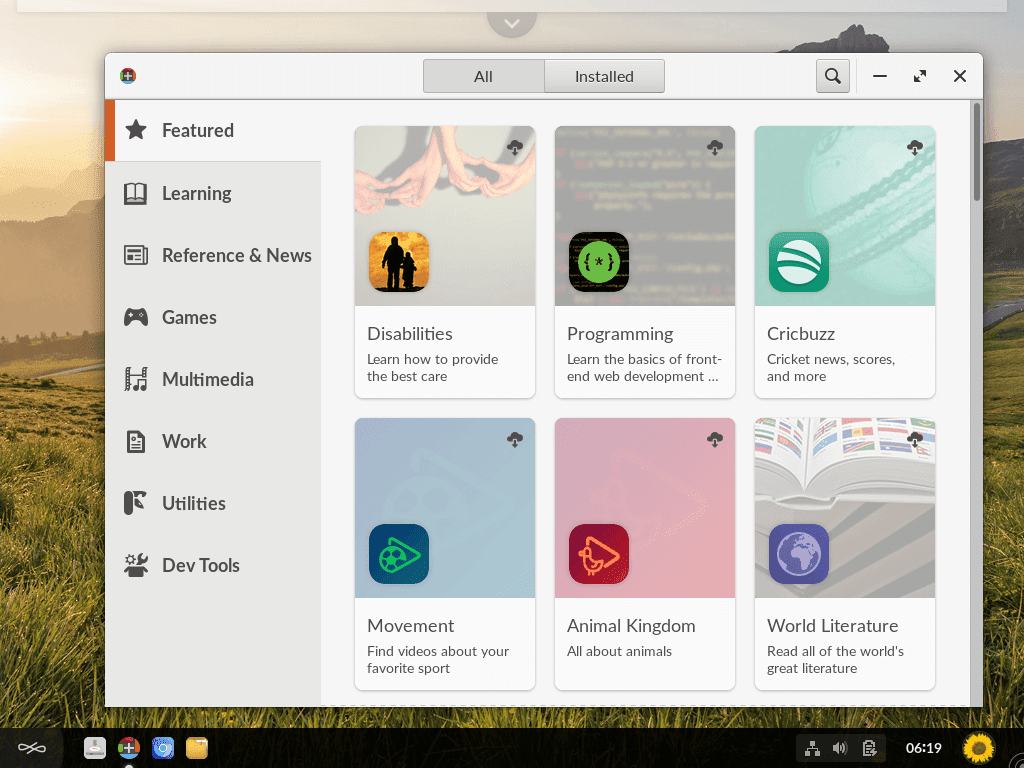Screen dimensions: 1024x768
Task: Click the App Center taskbar icon
Action: pyautogui.click(x=129, y=748)
